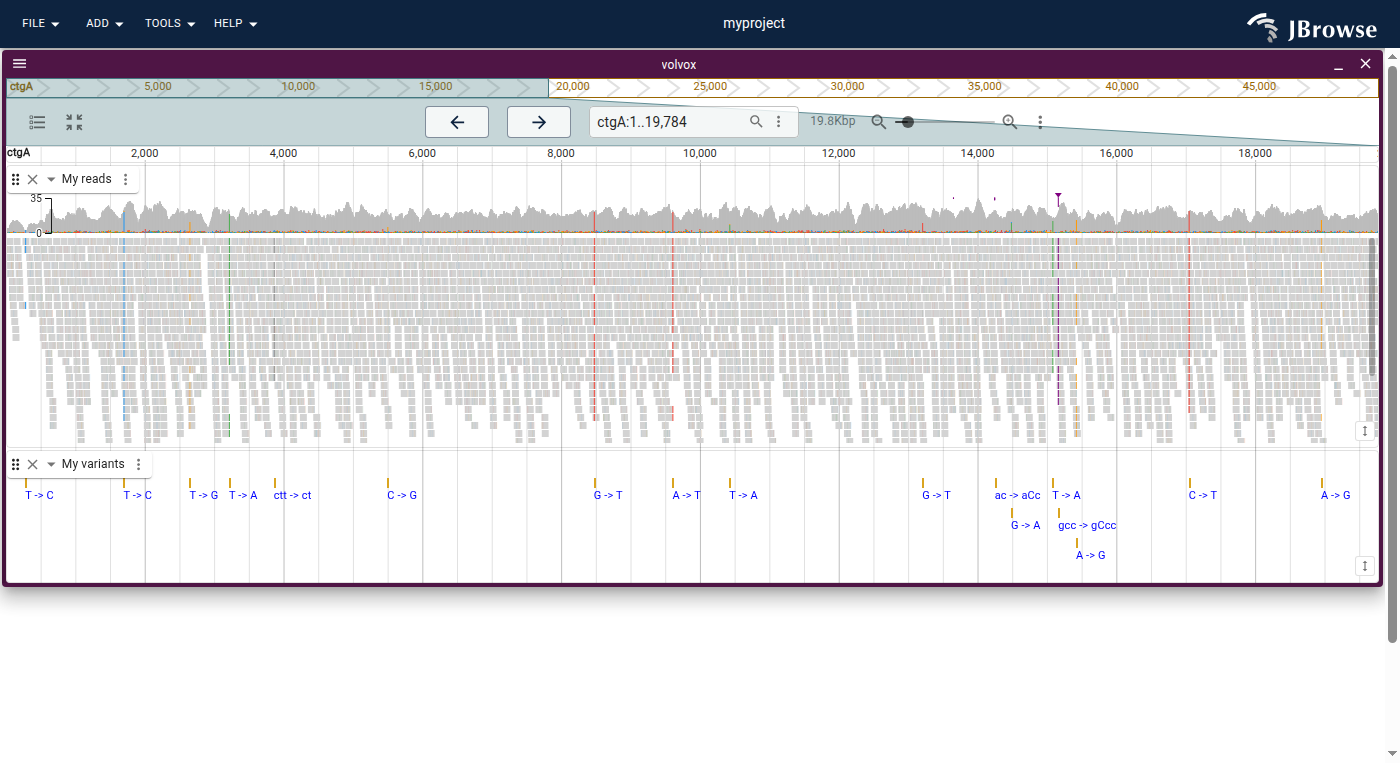This screenshot has width=1400, height=763.
Task: Toggle the hide header collapse icon
Action: [x=74, y=122]
